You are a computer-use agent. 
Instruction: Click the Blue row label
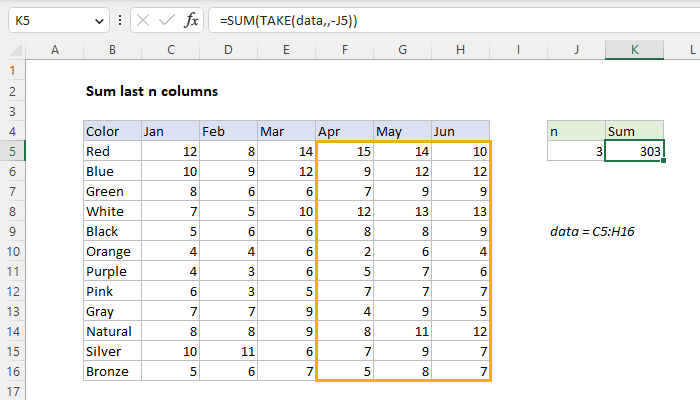coord(112,171)
